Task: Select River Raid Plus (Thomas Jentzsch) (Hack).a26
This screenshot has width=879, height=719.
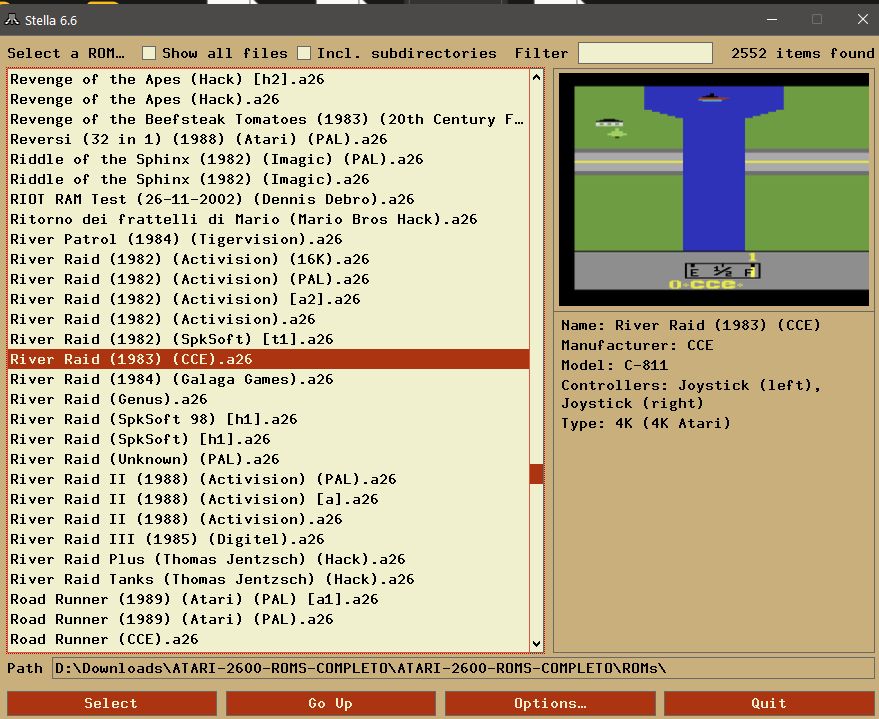Action: pos(269,559)
